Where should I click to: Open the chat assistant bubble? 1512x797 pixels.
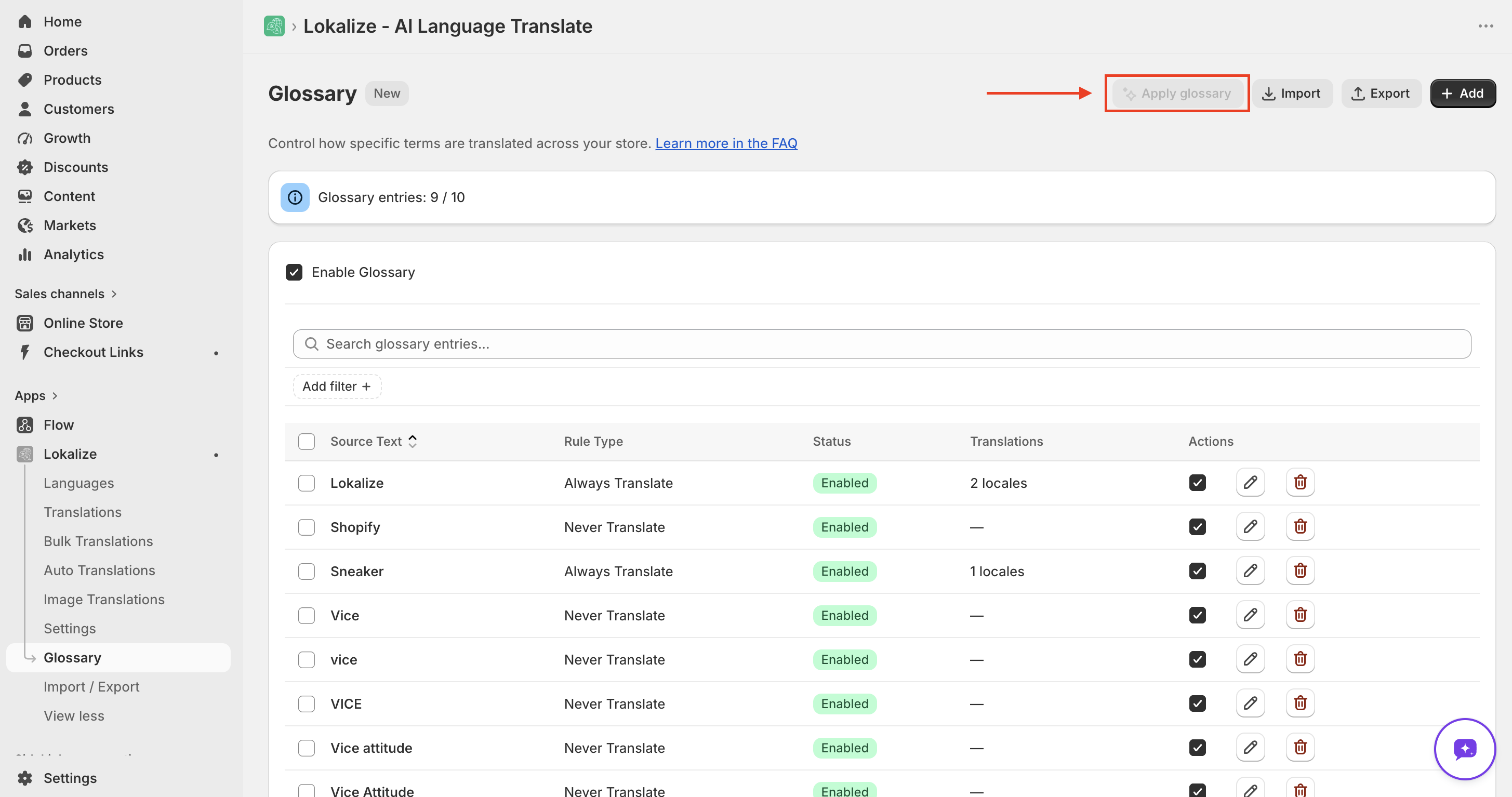(x=1464, y=749)
